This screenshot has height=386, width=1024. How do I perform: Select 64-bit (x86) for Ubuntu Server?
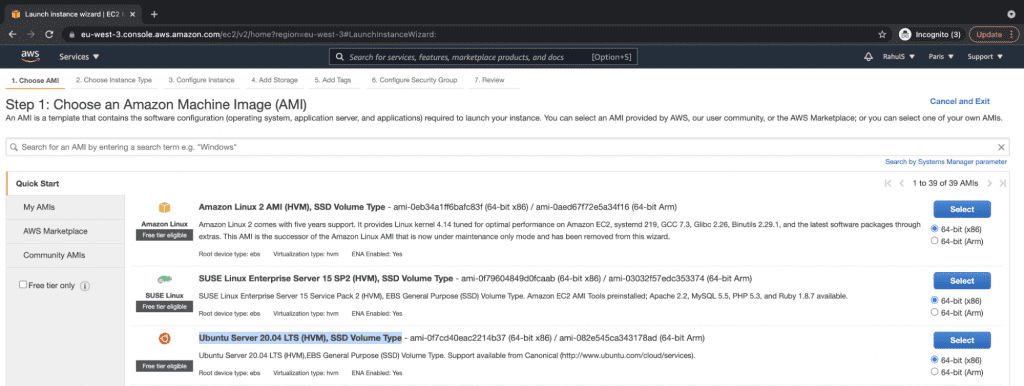click(935, 360)
